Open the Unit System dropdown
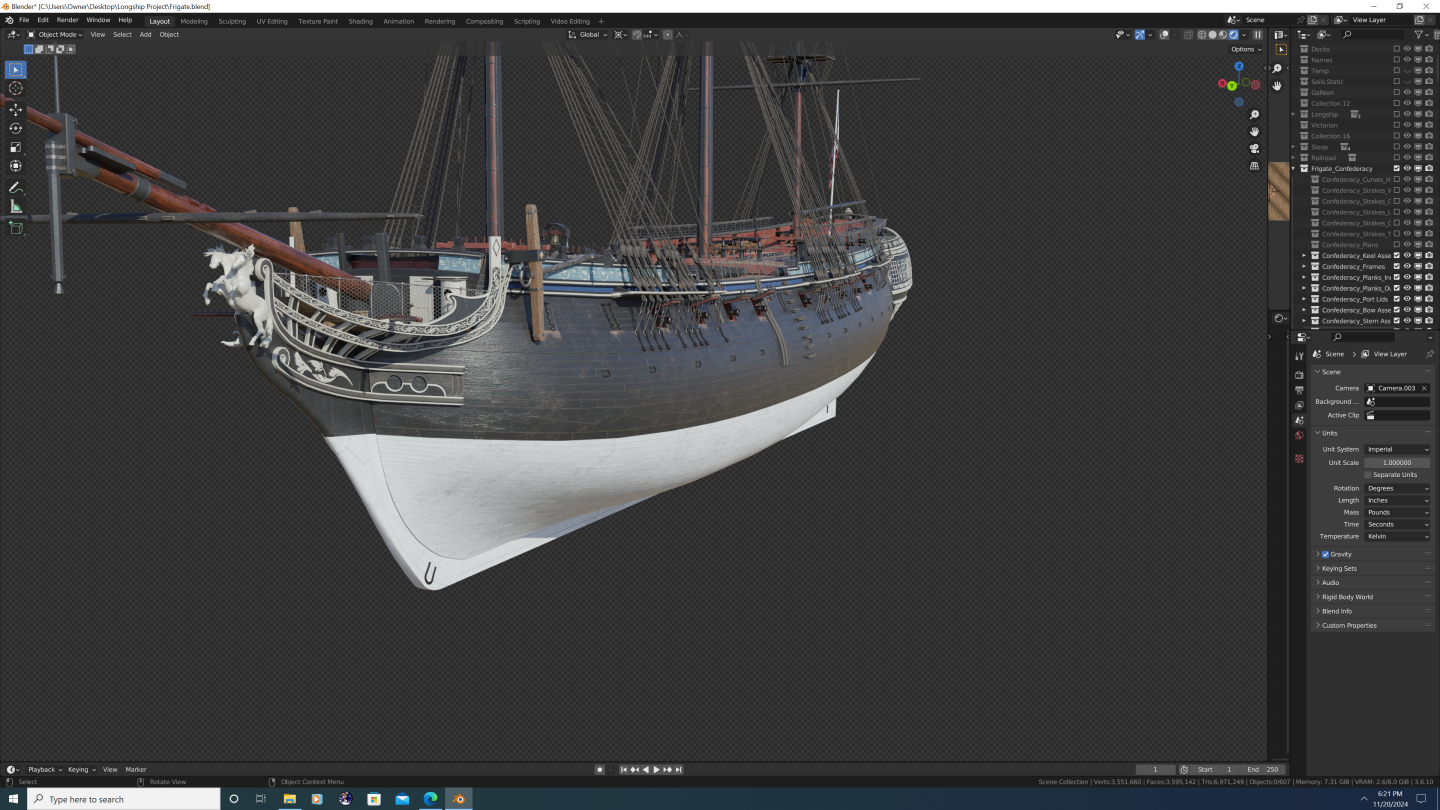The height and width of the screenshot is (810, 1440). [x=1397, y=449]
